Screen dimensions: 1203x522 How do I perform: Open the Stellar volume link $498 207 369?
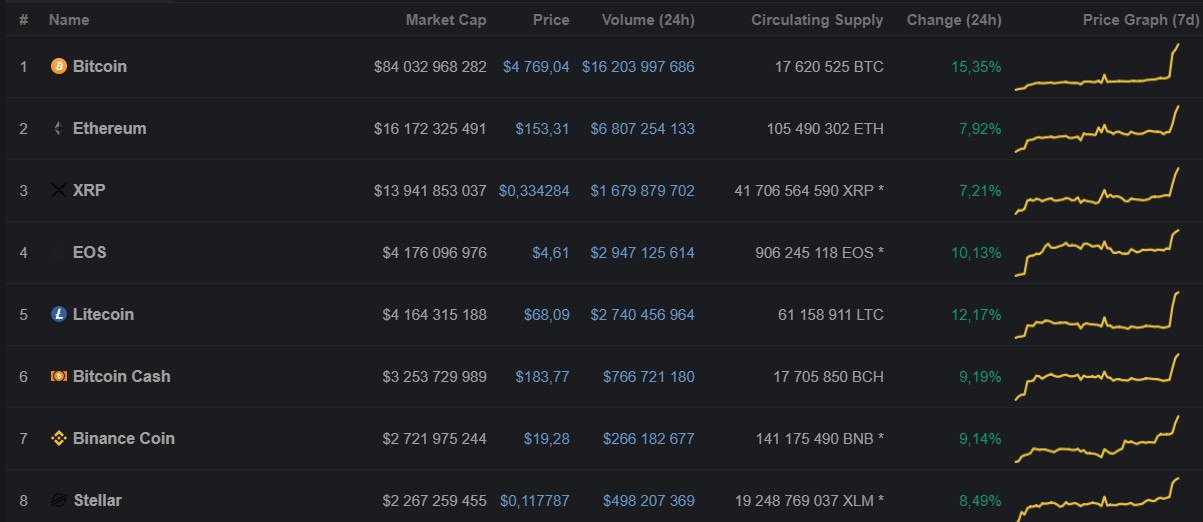649,501
